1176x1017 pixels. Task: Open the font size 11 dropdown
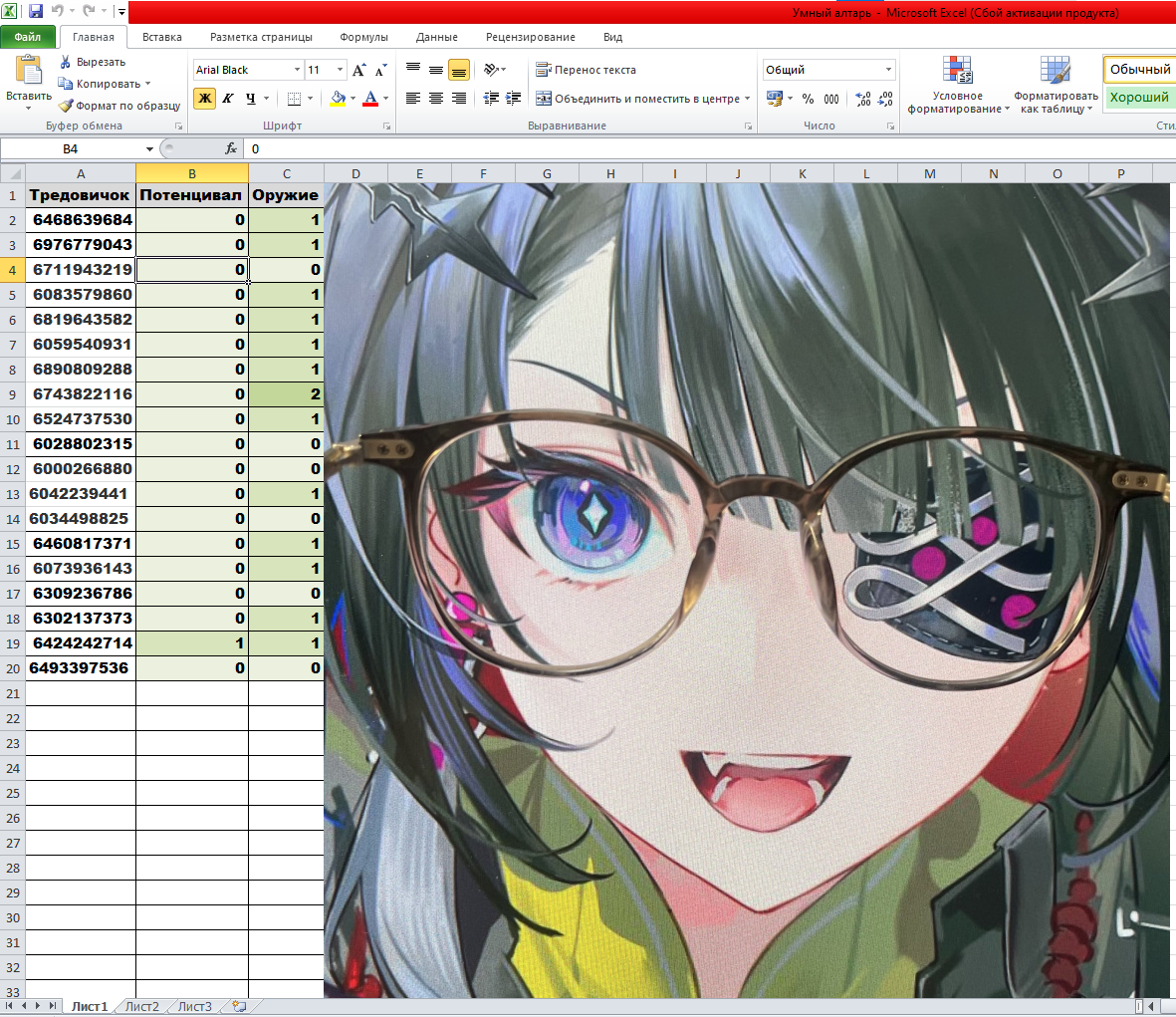pos(340,70)
